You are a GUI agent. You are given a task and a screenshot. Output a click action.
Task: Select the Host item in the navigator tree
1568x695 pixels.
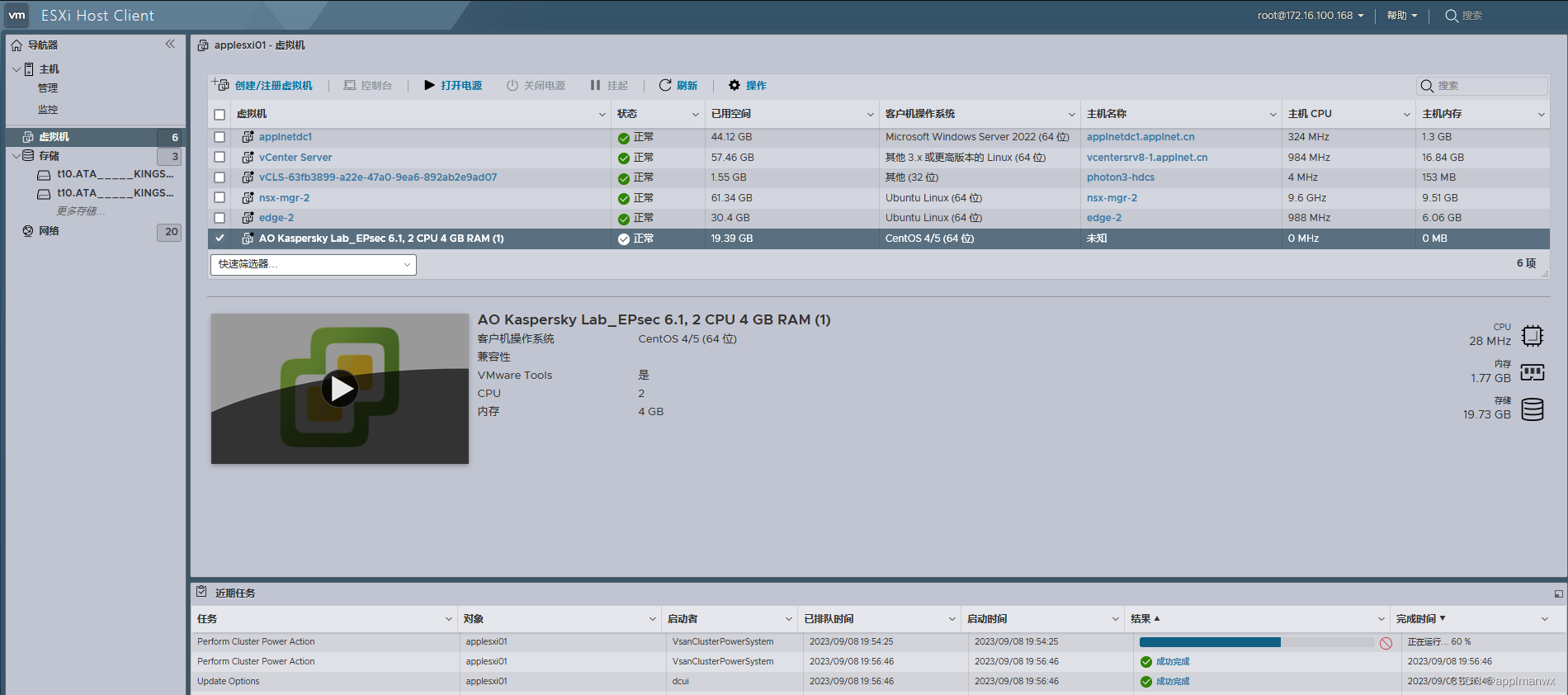pyautogui.click(x=49, y=69)
